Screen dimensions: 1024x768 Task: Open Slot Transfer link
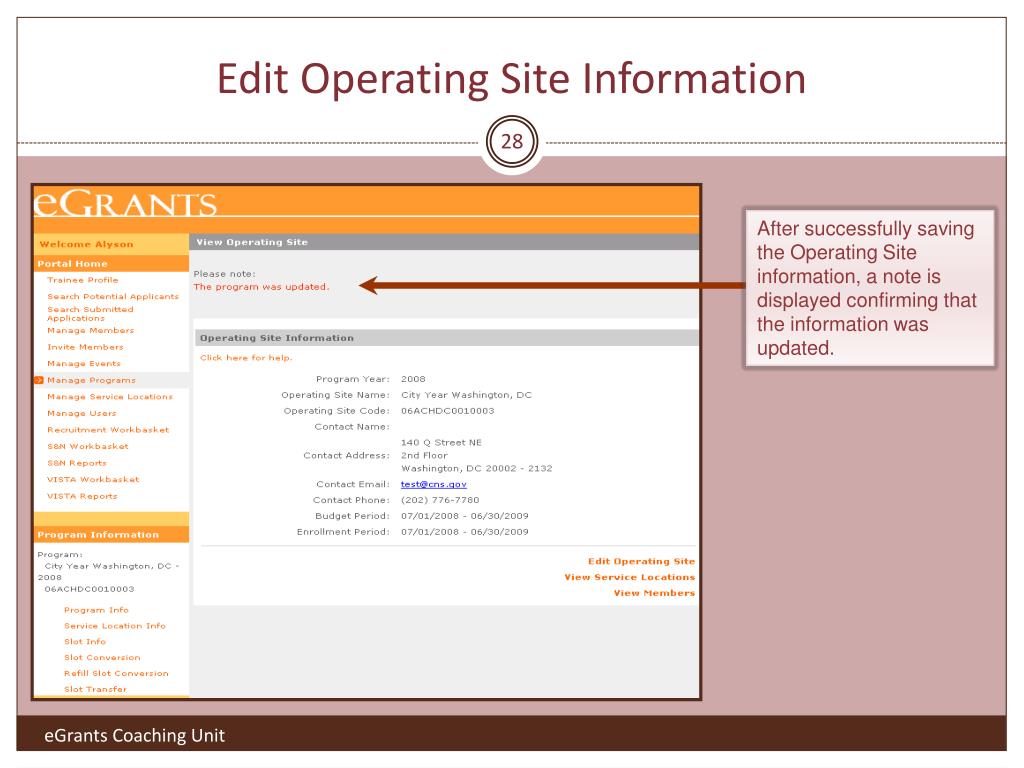click(96, 689)
